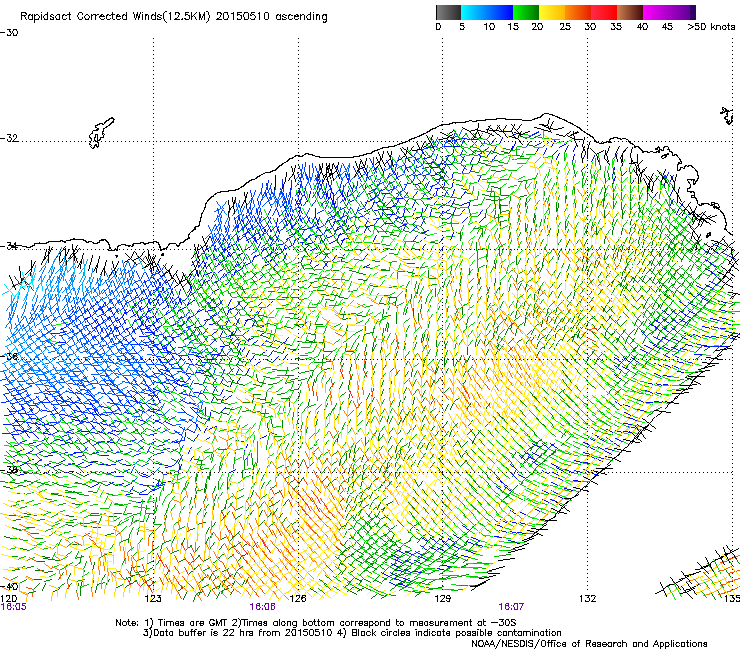Click the latitude label '-30'
The height and width of the screenshot is (650, 740).
click(x=9, y=33)
